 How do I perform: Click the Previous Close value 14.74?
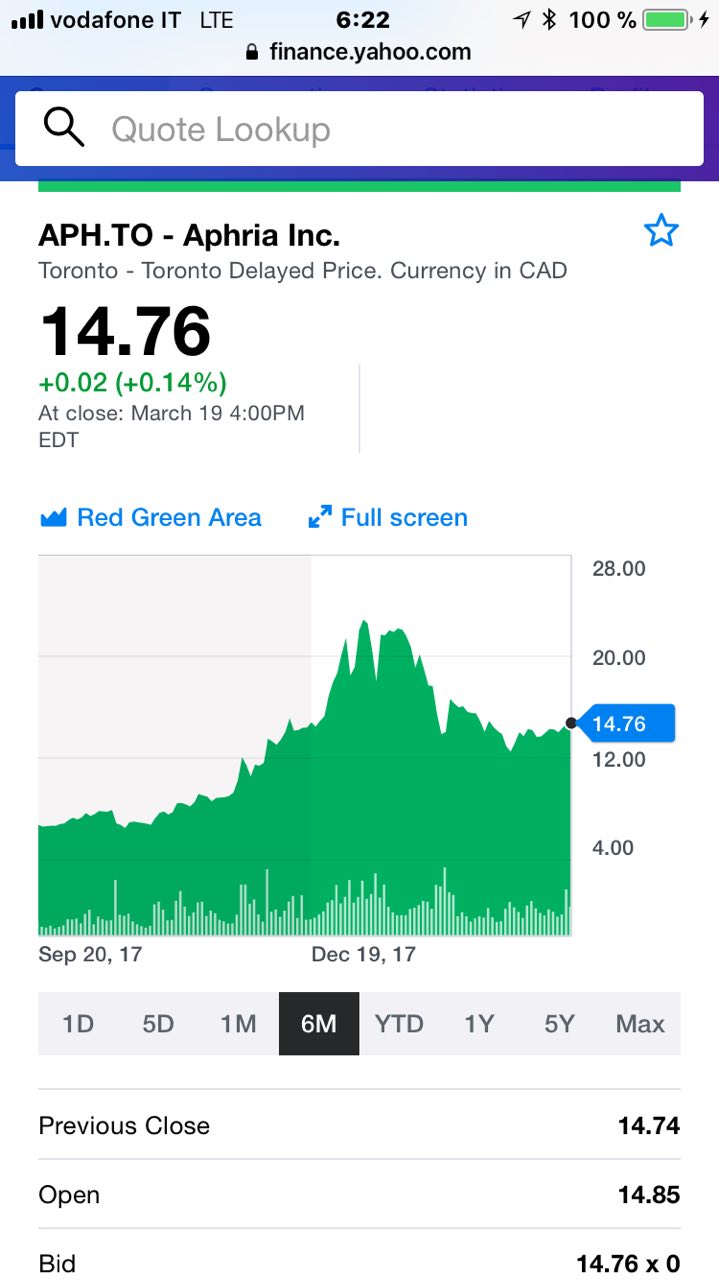649,1126
